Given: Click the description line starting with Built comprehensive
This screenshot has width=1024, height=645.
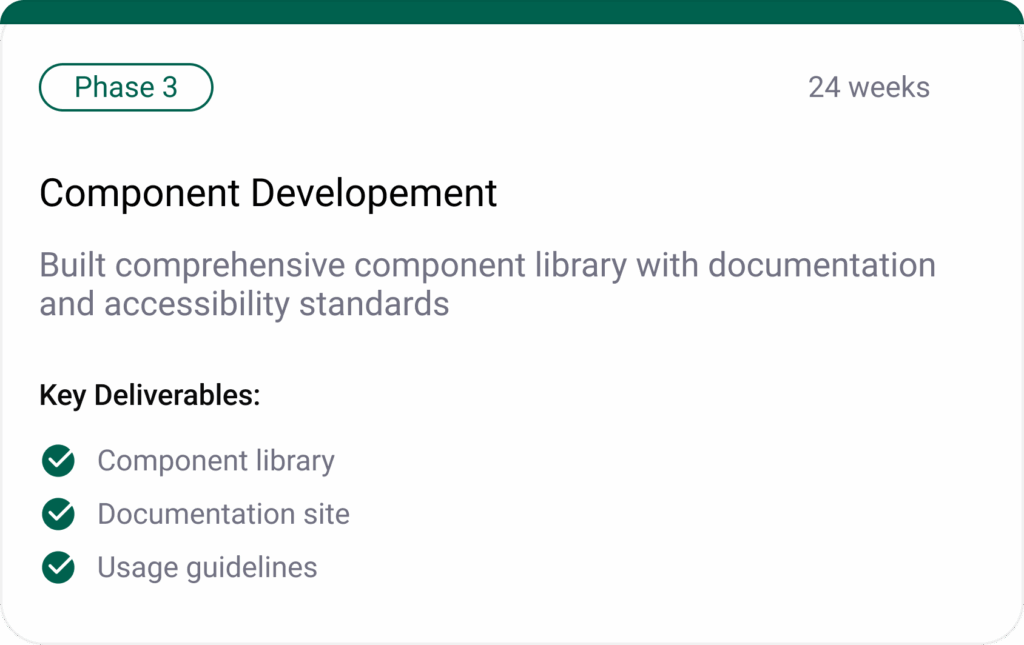Looking at the screenshot, I should click(487, 266).
